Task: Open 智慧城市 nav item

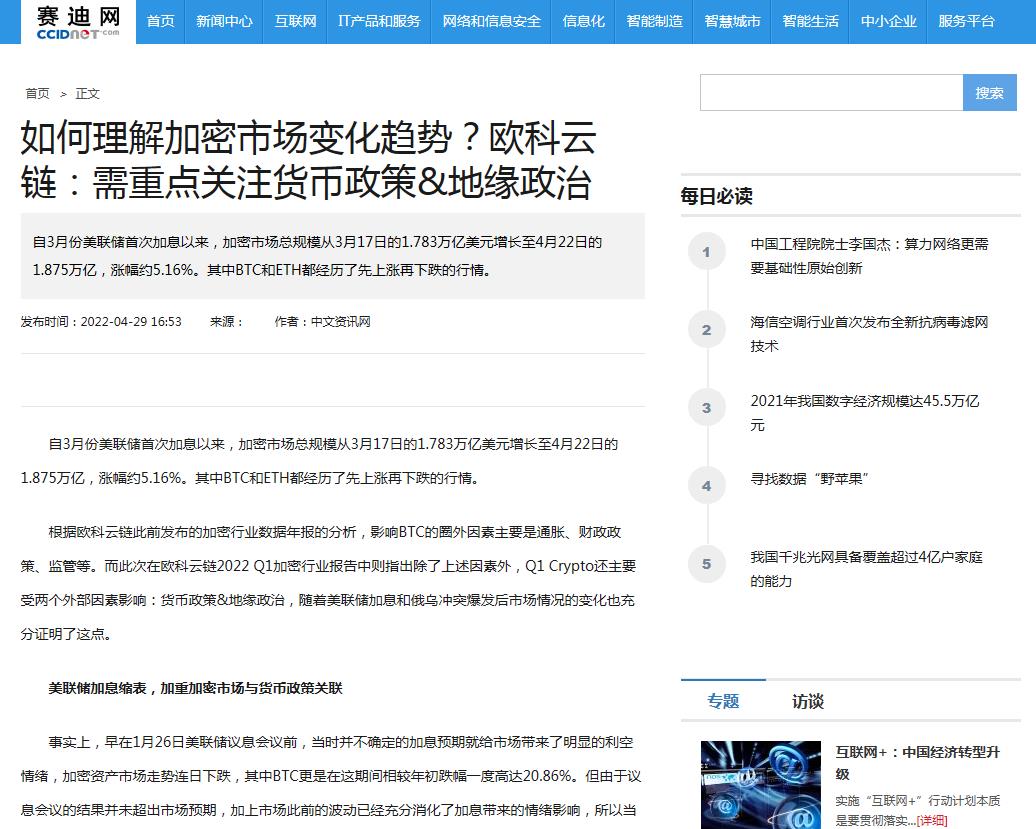Action: pos(732,22)
